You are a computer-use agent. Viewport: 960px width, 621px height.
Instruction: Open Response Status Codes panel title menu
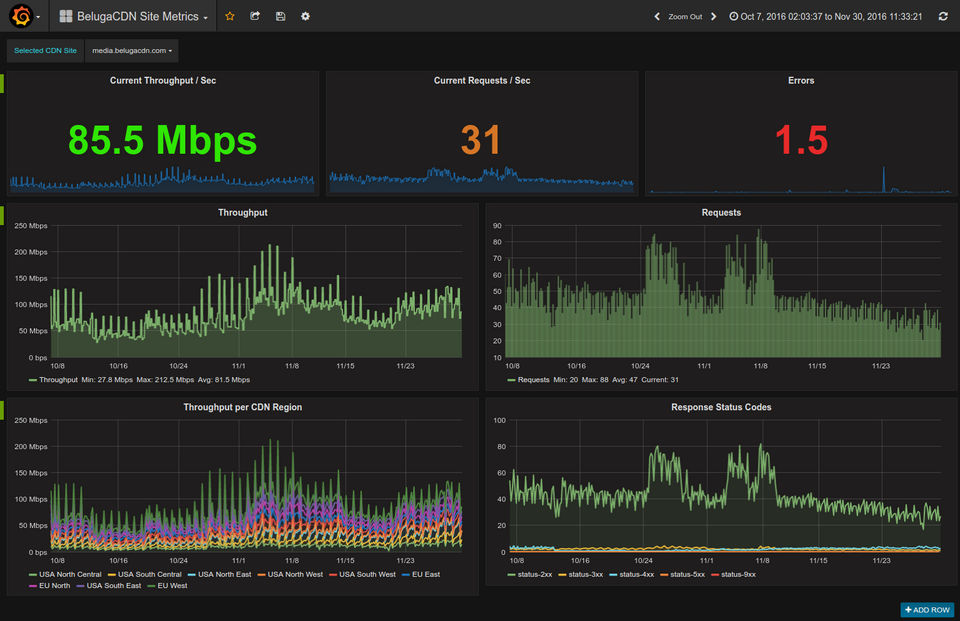[721, 407]
